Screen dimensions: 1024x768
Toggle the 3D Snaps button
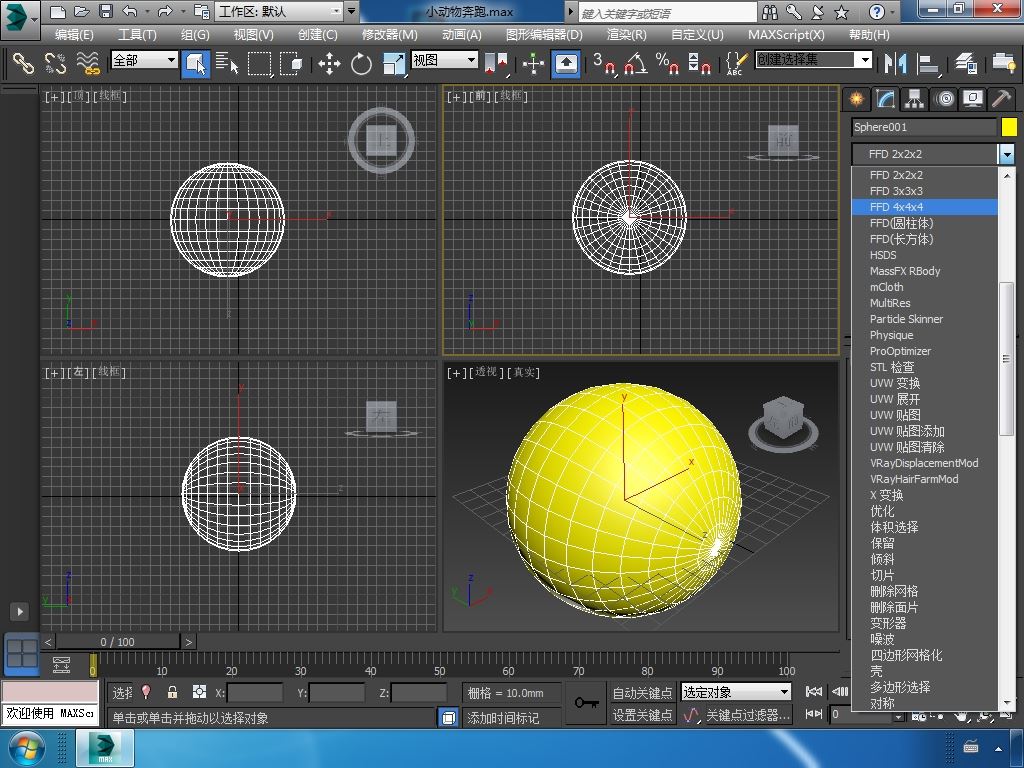603,64
